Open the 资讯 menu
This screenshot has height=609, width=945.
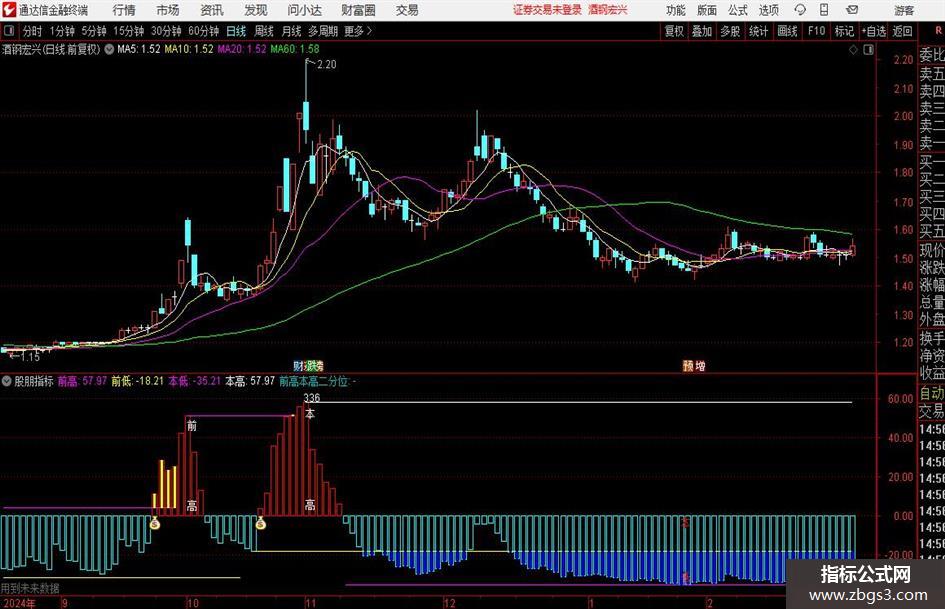[212, 10]
